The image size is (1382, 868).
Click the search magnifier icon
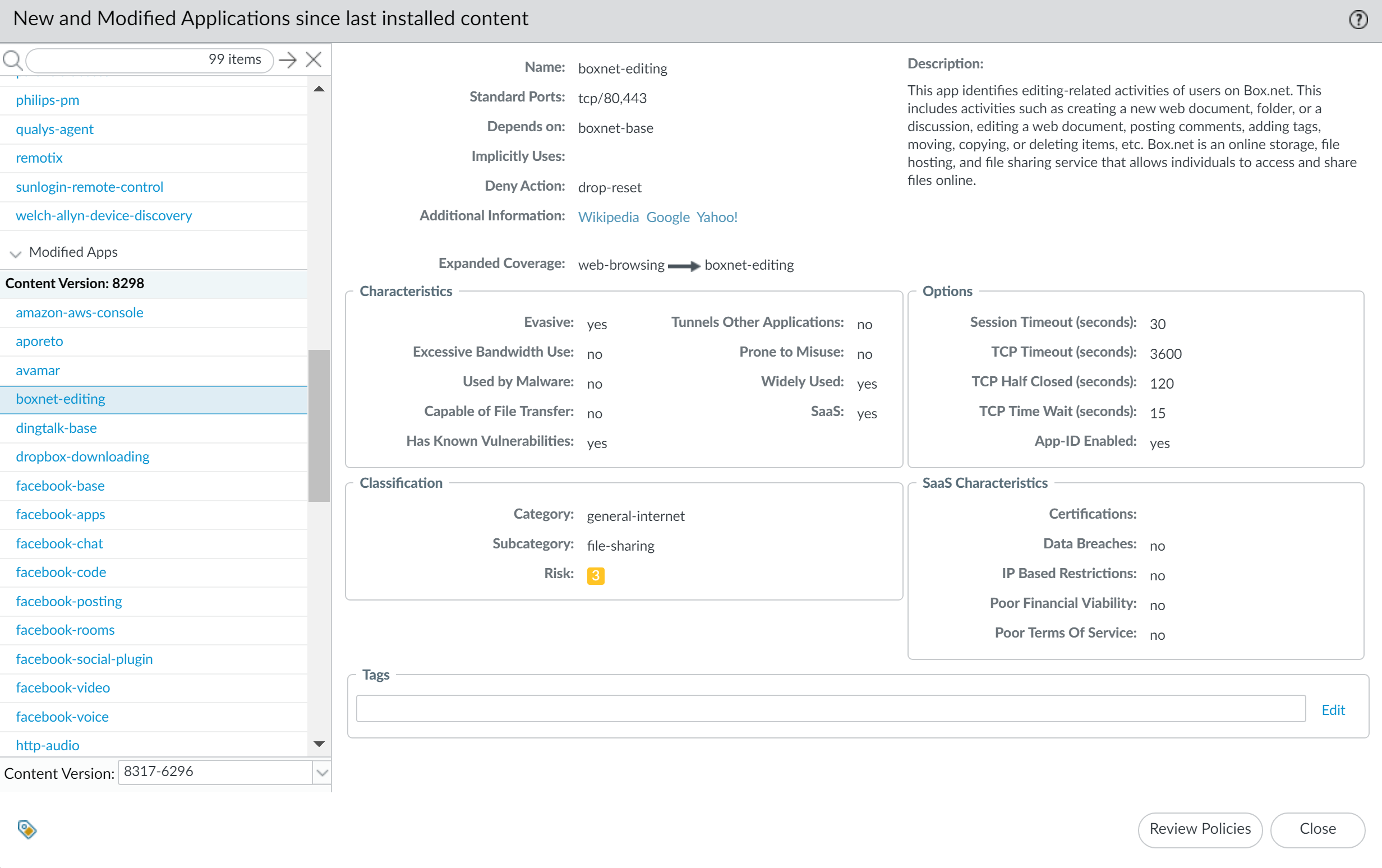pyautogui.click(x=12, y=59)
